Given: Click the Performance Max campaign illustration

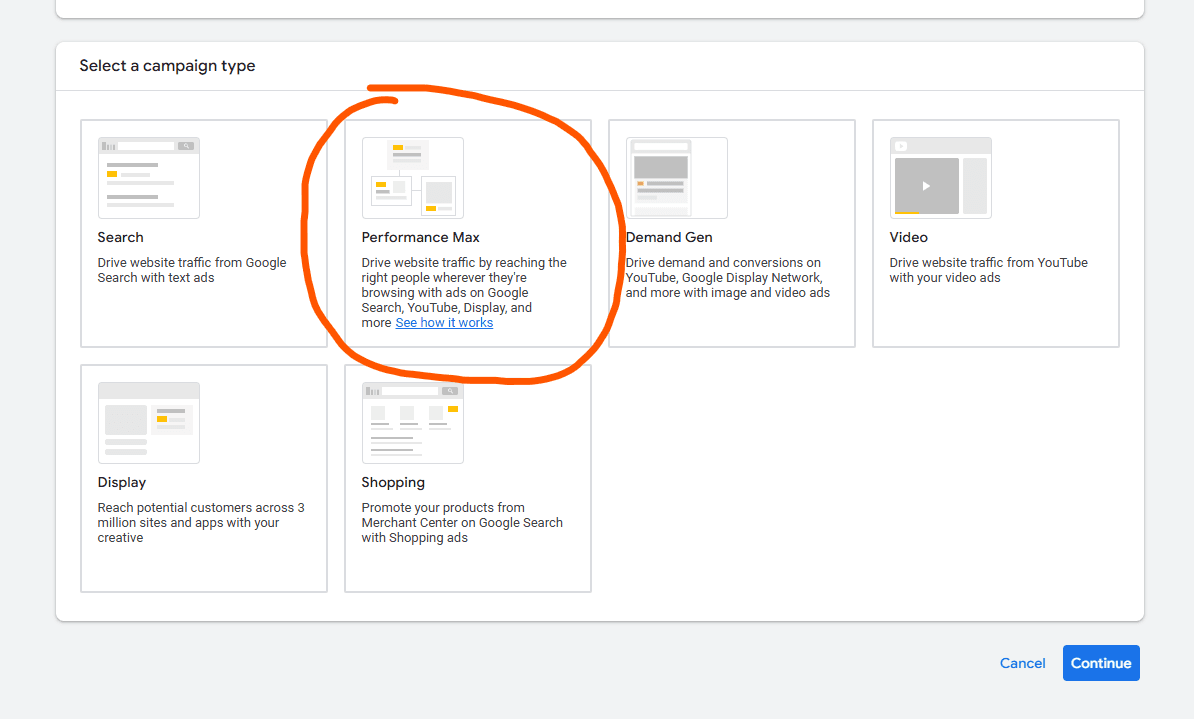Looking at the screenshot, I should pos(412,178).
